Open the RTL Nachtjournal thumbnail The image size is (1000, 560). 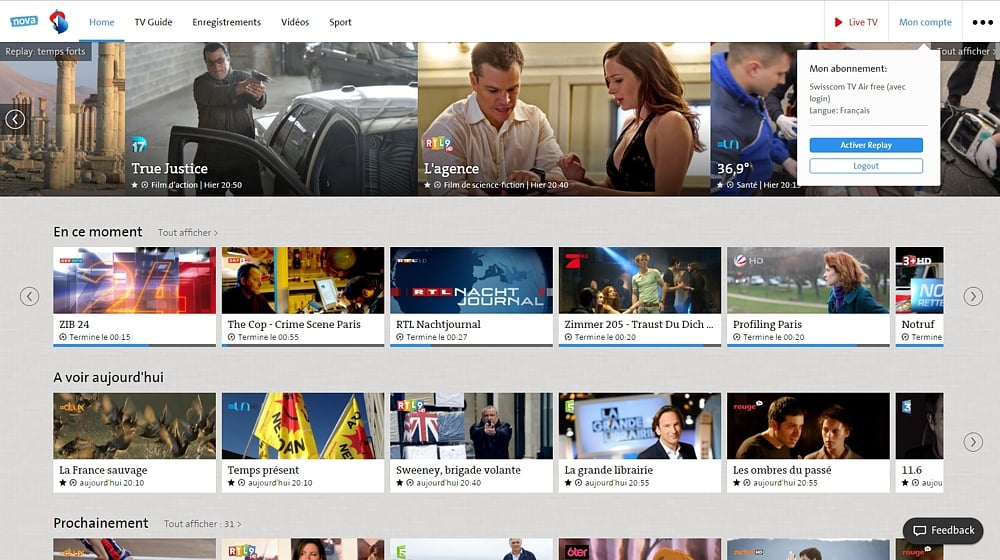tap(471, 281)
